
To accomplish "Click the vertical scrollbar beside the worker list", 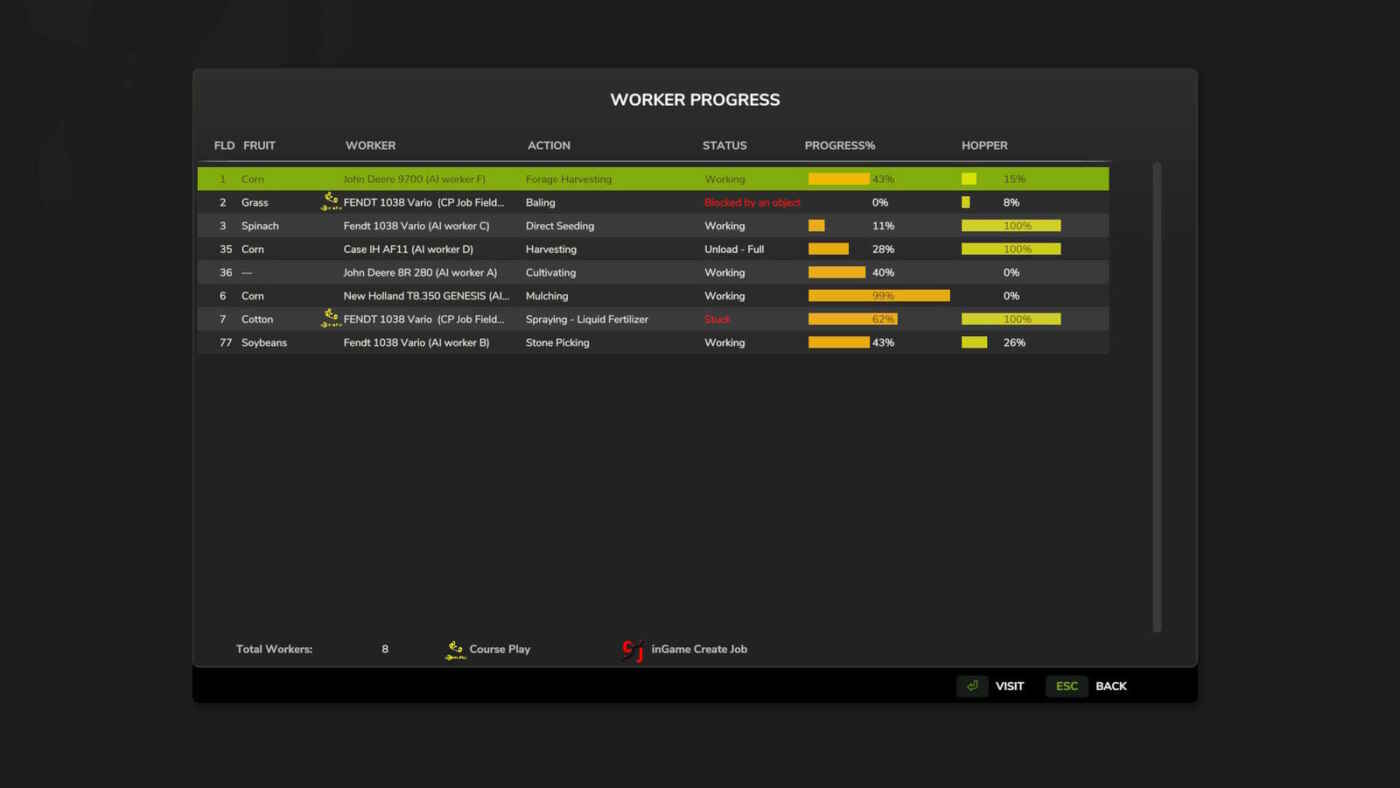I will 1157,396.
